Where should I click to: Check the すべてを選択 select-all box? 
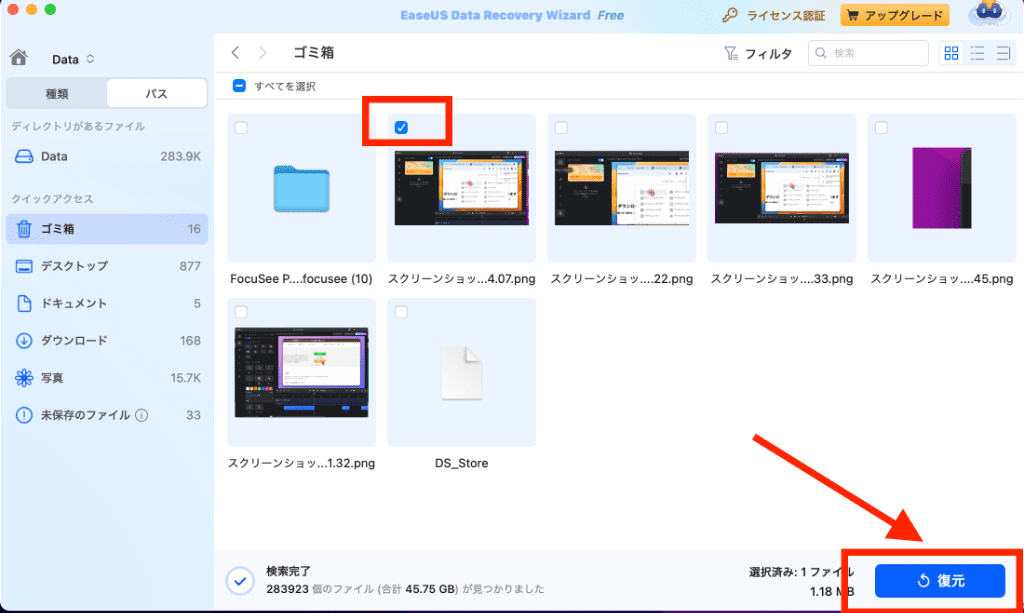pyautogui.click(x=237, y=84)
